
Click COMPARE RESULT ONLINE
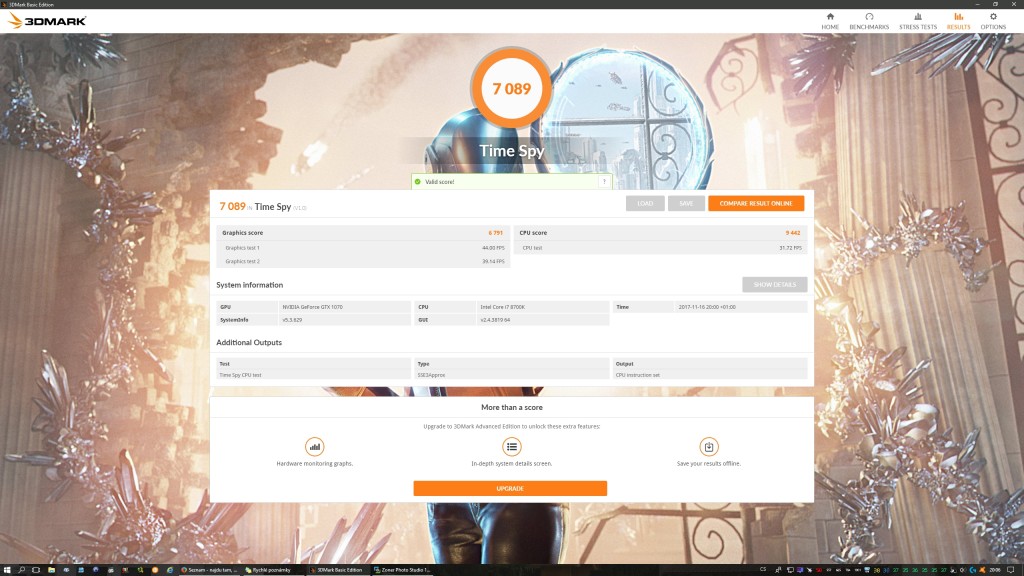(755, 203)
